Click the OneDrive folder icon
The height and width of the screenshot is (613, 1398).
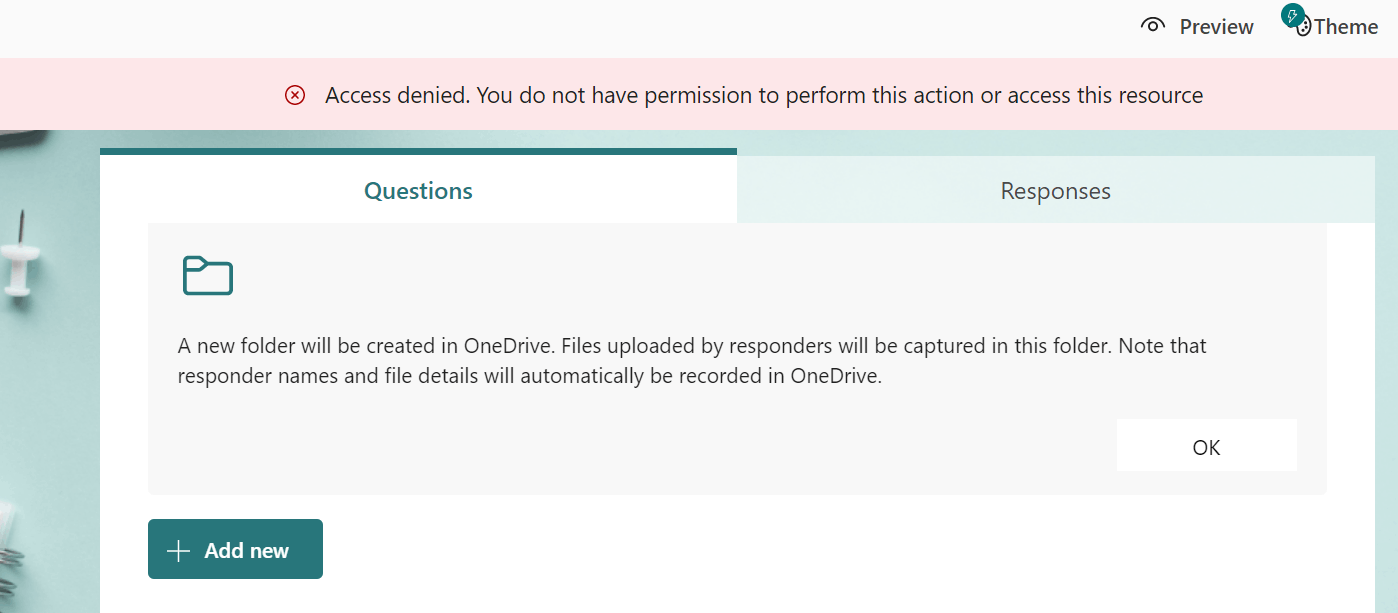(x=207, y=276)
